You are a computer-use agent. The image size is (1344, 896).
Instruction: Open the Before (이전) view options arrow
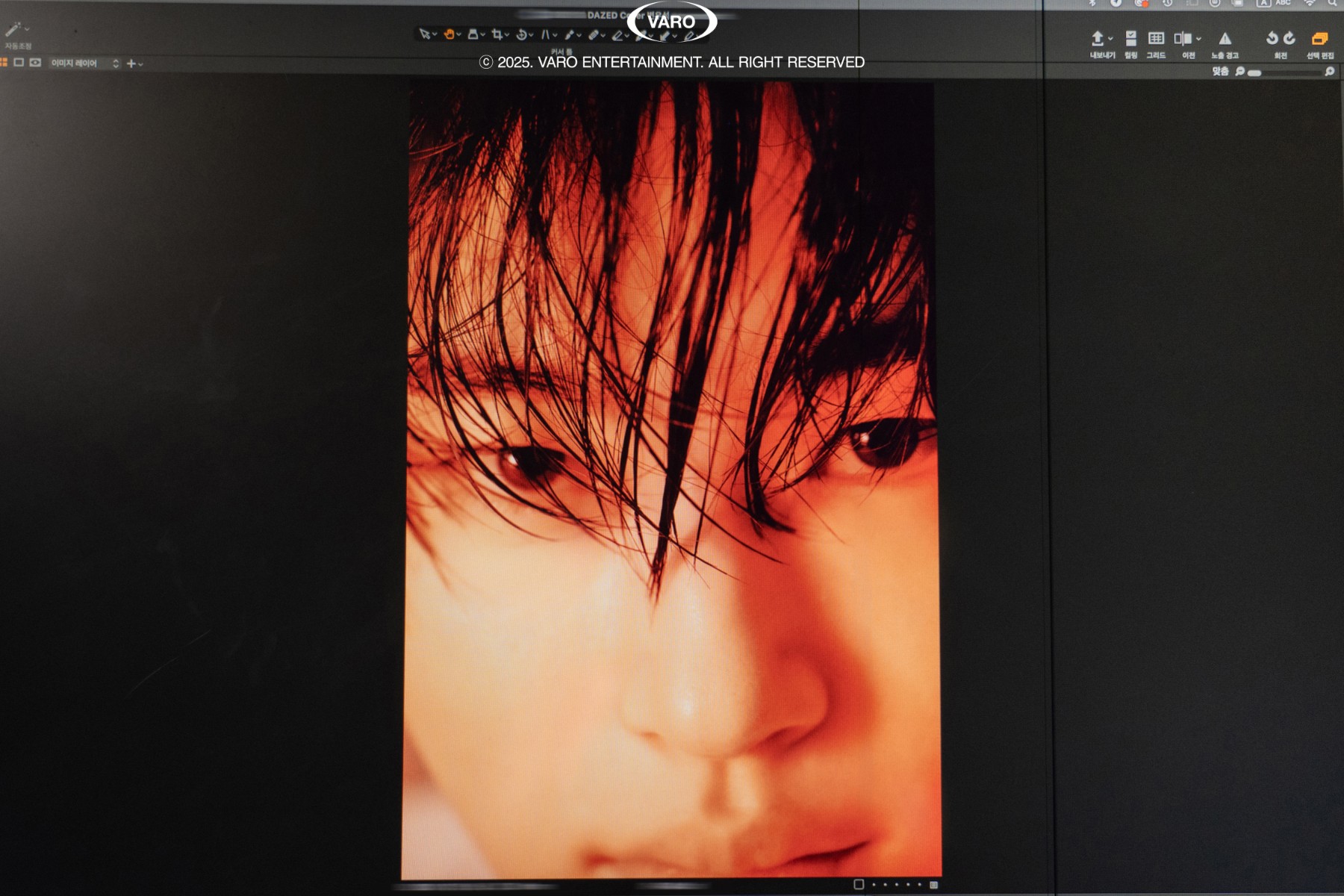pyautogui.click(x=1199, y=39)
